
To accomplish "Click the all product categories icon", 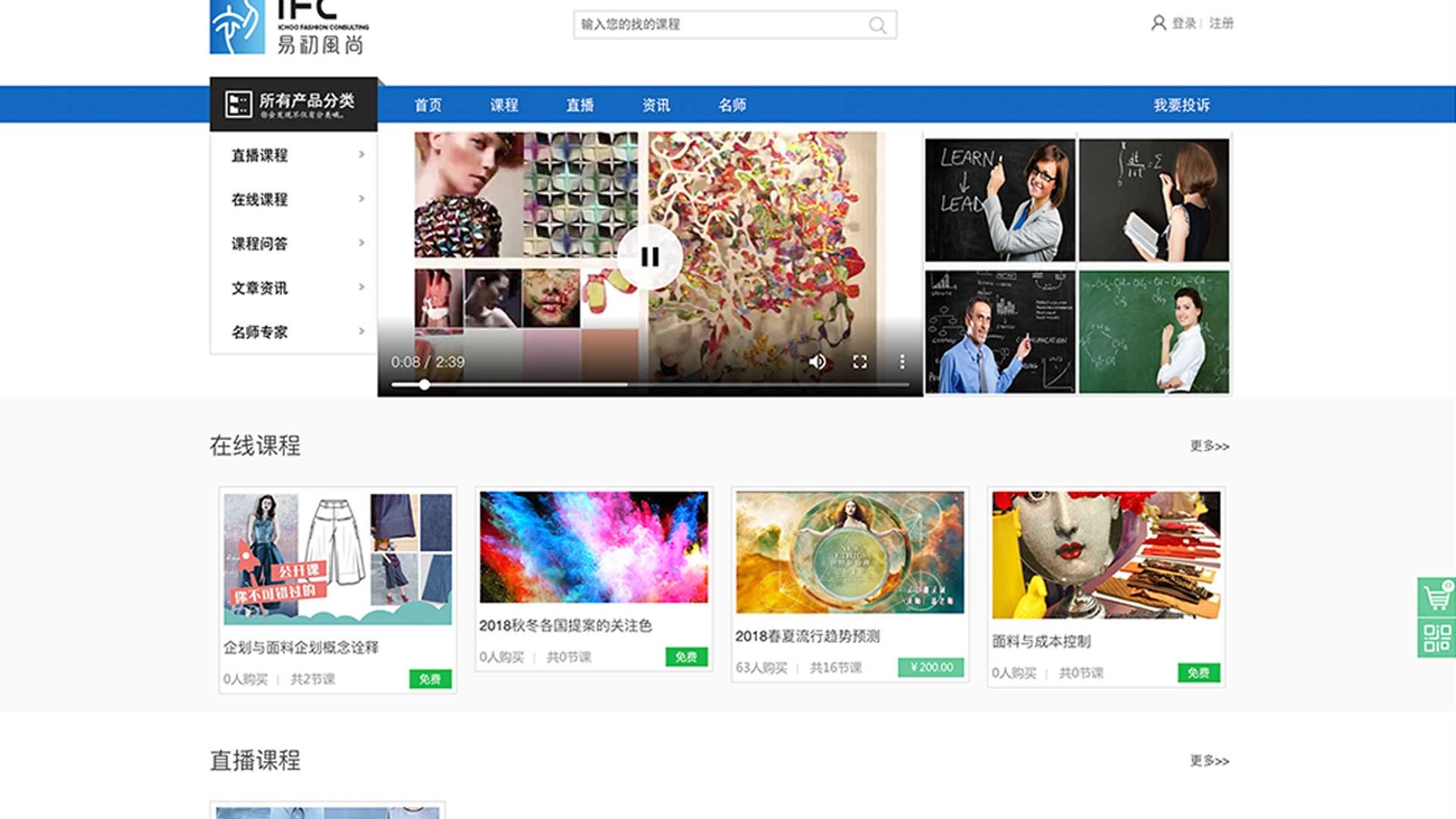I will [x=238, y=104].
